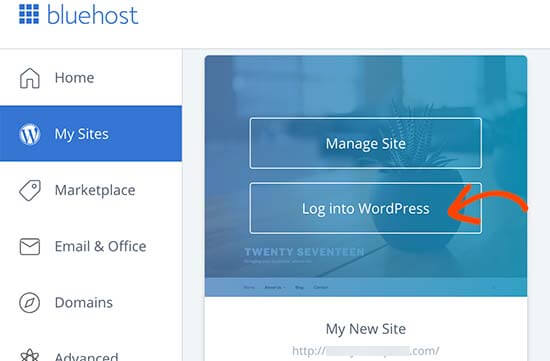Screen dimensions: 550x361
Task: Click the My New Site title
Action: (365, 329)
